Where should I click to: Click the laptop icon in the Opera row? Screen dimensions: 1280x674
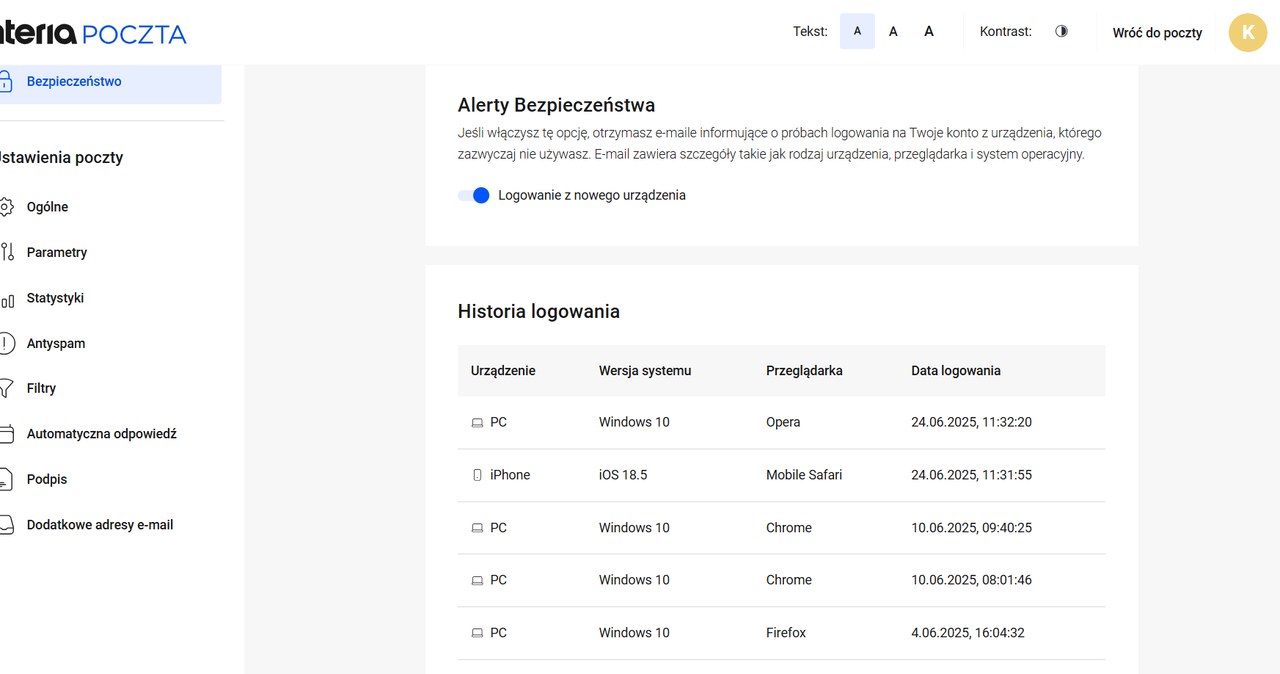(x=477, y=423)
